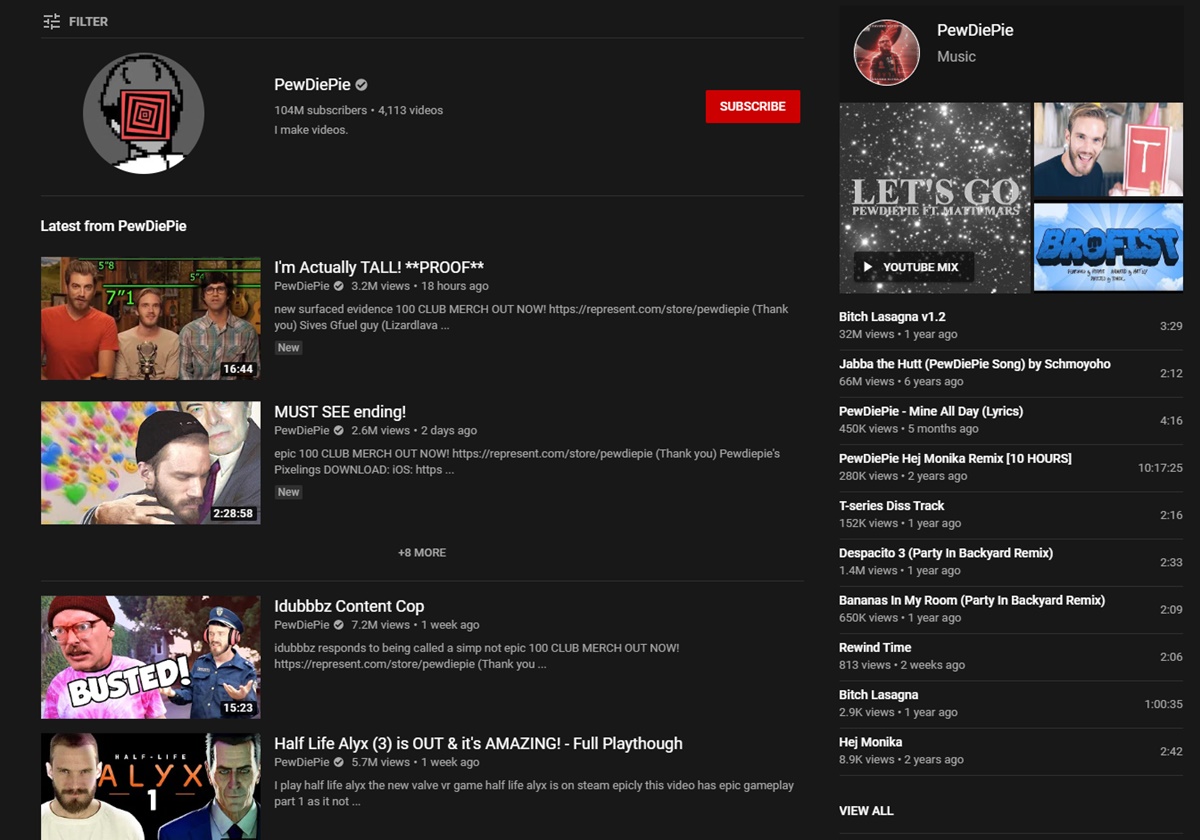Click 15:23 duration badge
The height and width of the screenshot is (840, 1200).
(x=239, y=708)
